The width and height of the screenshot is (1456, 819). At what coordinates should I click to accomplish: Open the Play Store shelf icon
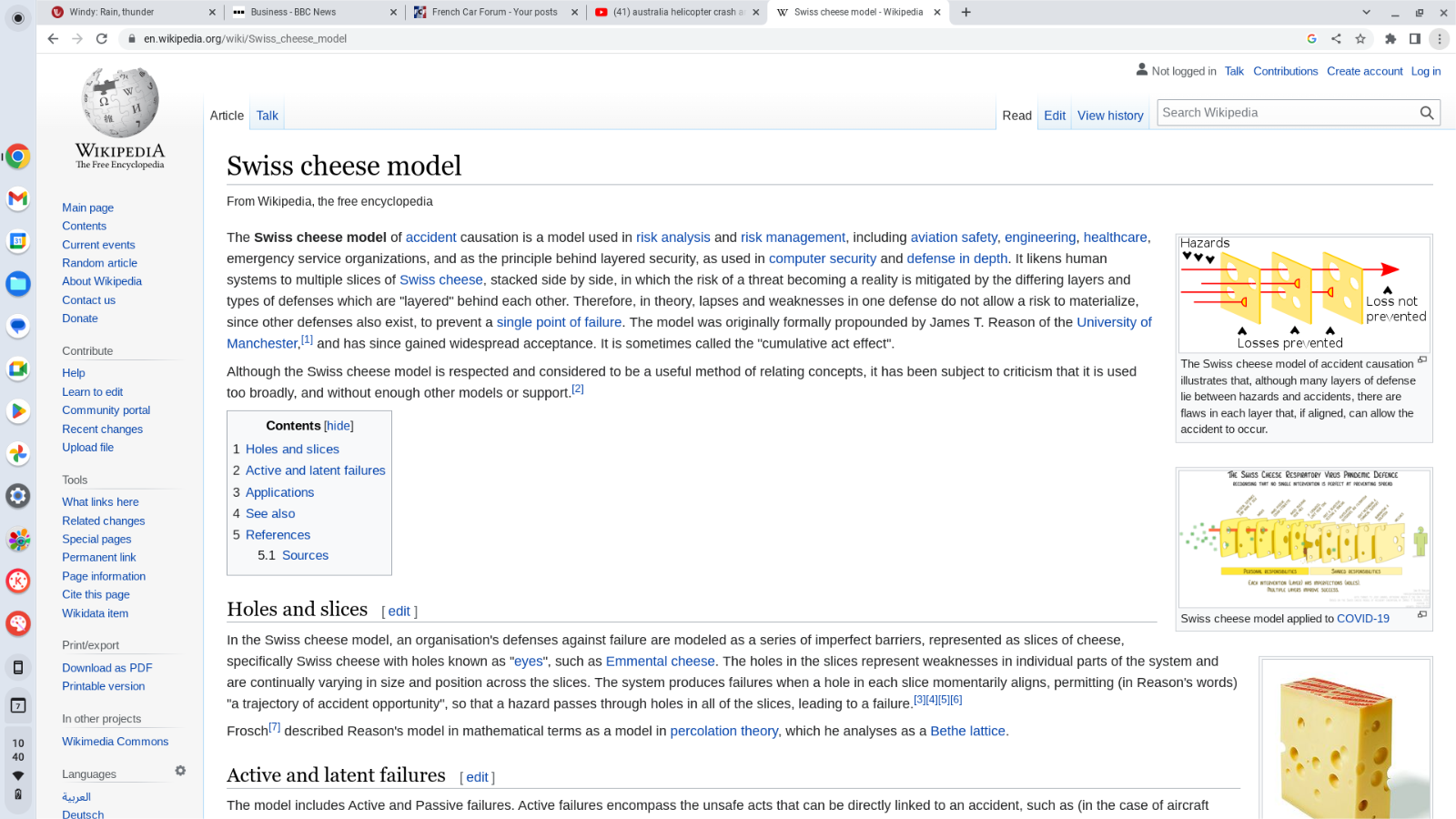pyautogui.click(x=18, y=411)
